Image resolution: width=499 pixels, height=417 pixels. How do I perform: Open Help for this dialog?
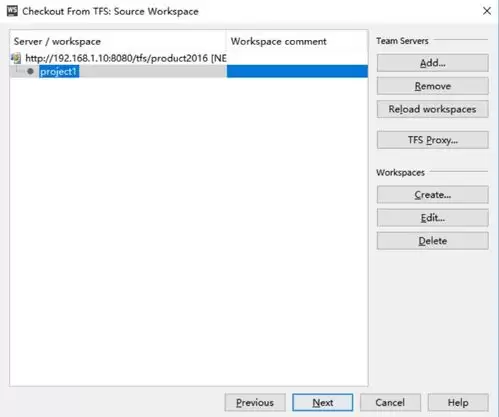coord(458,402)
